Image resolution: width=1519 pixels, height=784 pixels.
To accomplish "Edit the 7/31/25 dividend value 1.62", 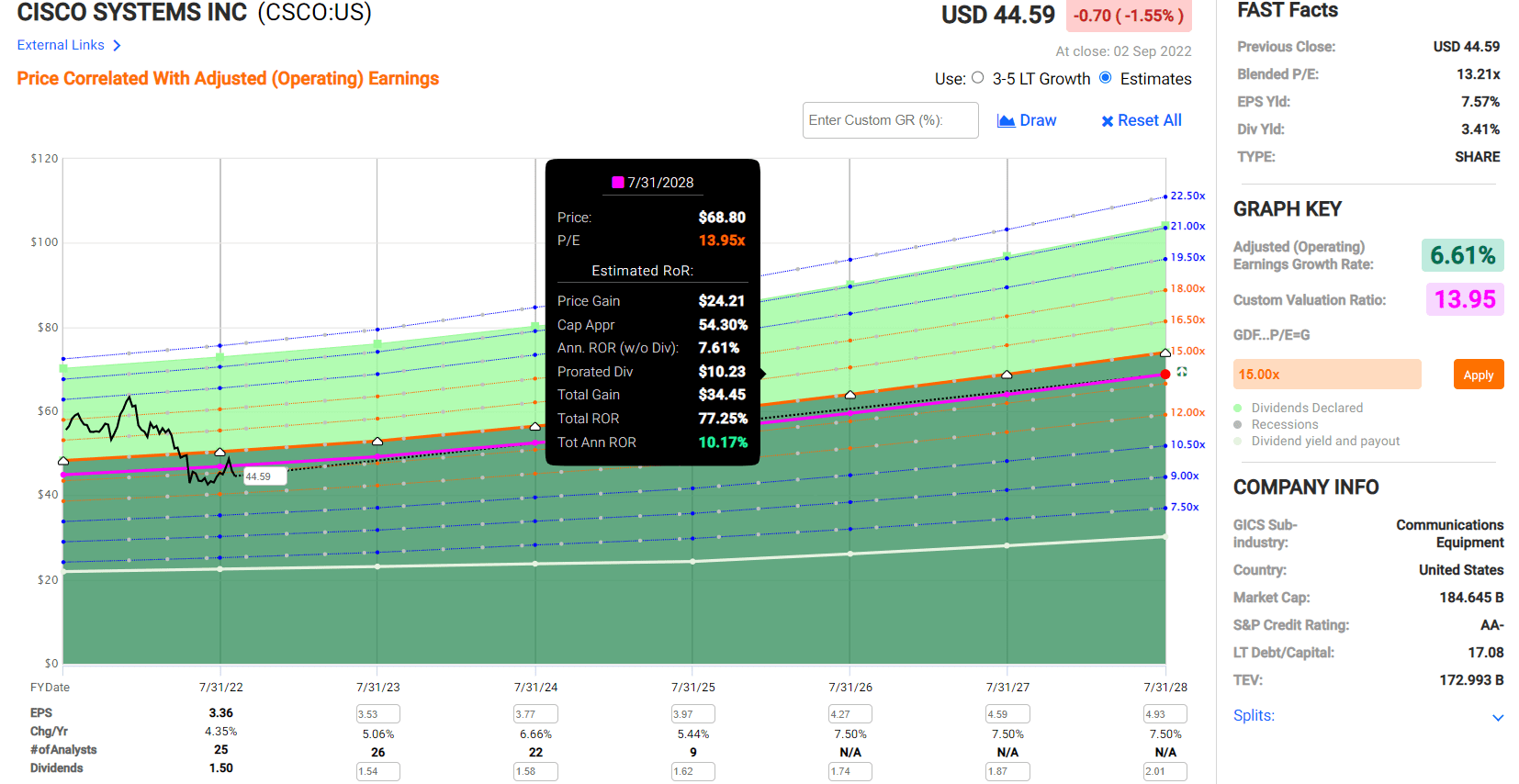I will click(x=693, y=771).
